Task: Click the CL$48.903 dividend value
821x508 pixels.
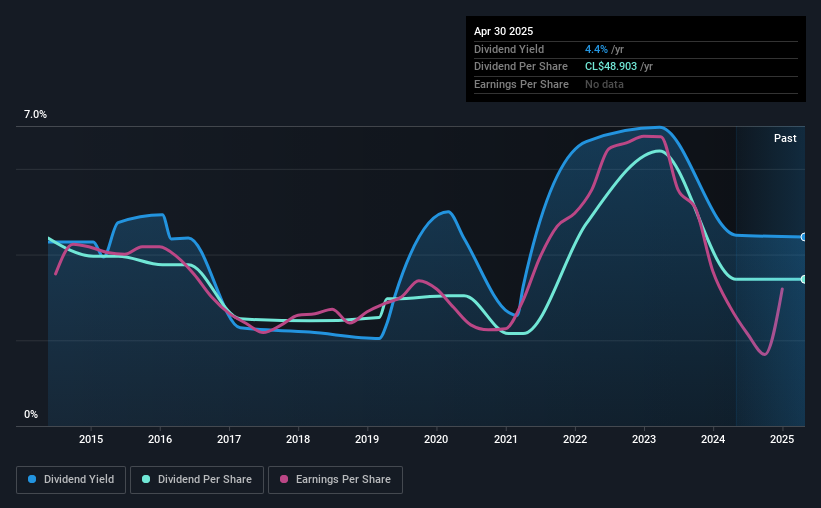Action: [x=611, y=67]
